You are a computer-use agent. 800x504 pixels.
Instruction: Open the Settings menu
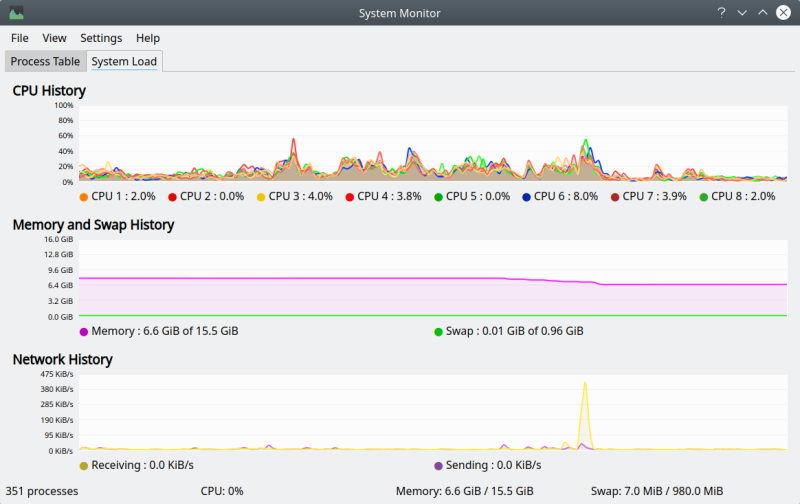point(101,38)
